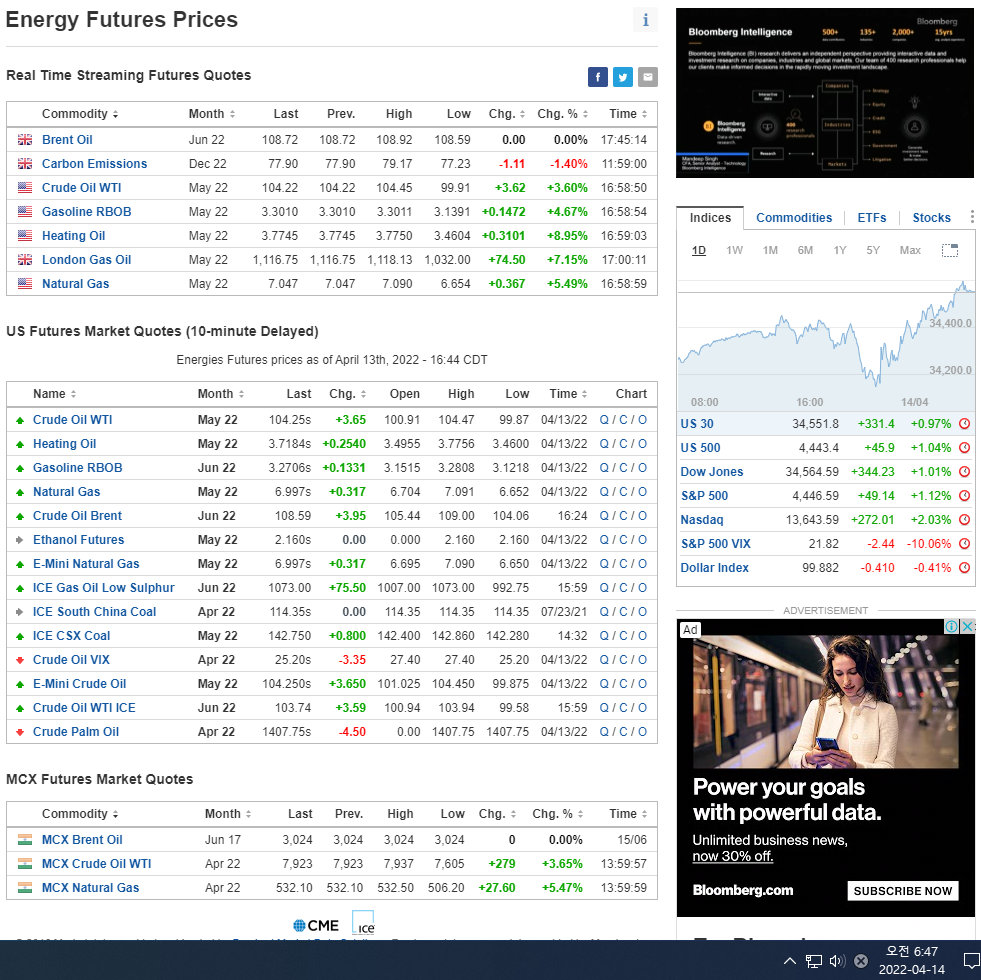Click the clock icon in US 500 row

[x=965, y=447]
